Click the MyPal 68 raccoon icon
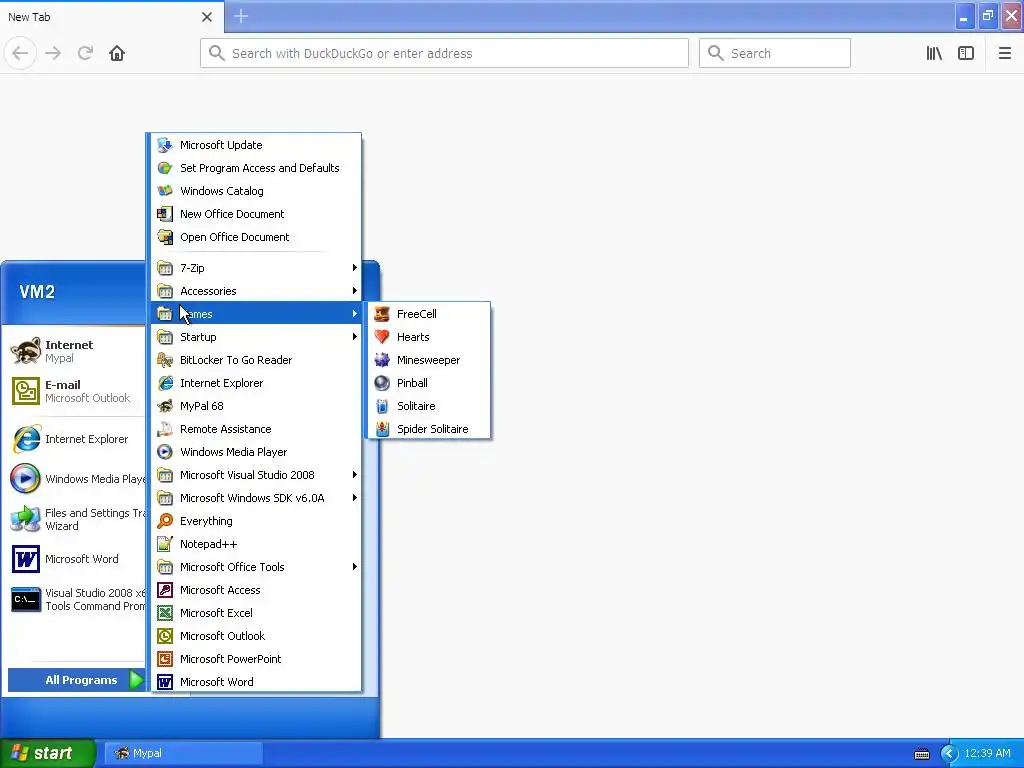The image size is (1024, 768). 165,406
